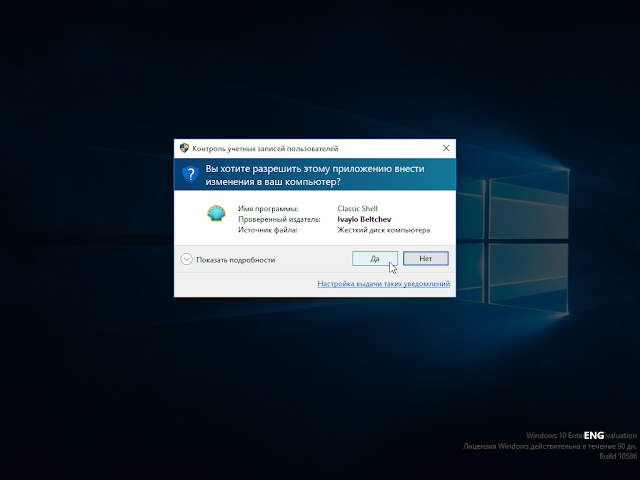
Task: Click the Classic Shell seashell icon
Action: (x=216, y=213)
